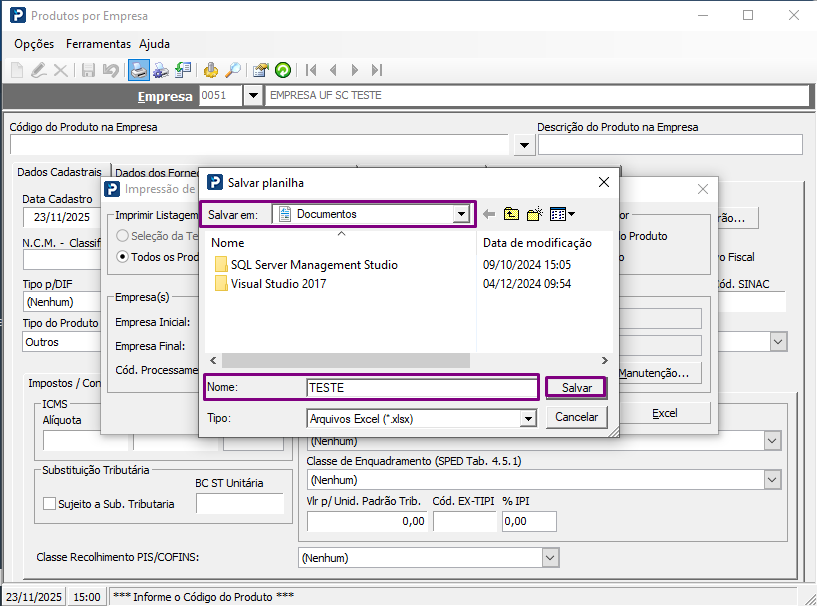The height and width of the screenshot is (606, 817).
Task: Click the BC ST Unitária input field
Action: coord(240,504)
